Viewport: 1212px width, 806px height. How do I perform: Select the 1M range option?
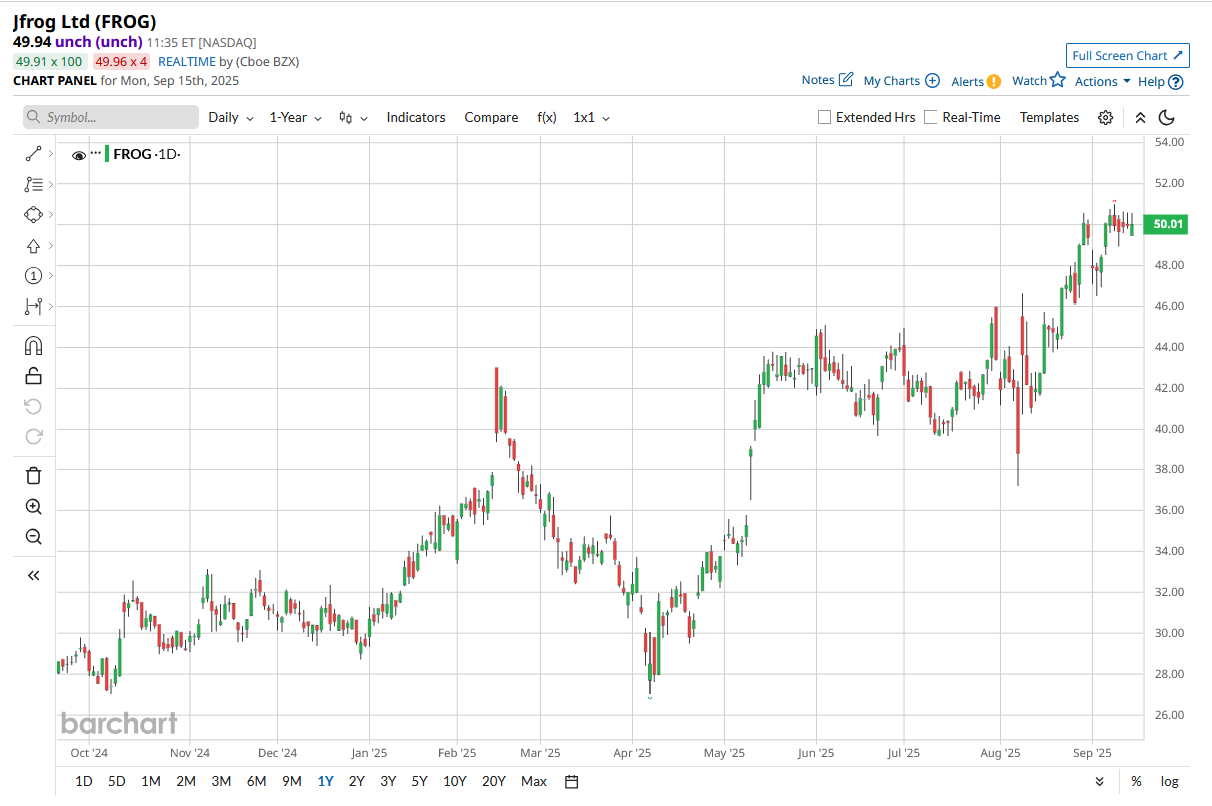coord(150,781)
